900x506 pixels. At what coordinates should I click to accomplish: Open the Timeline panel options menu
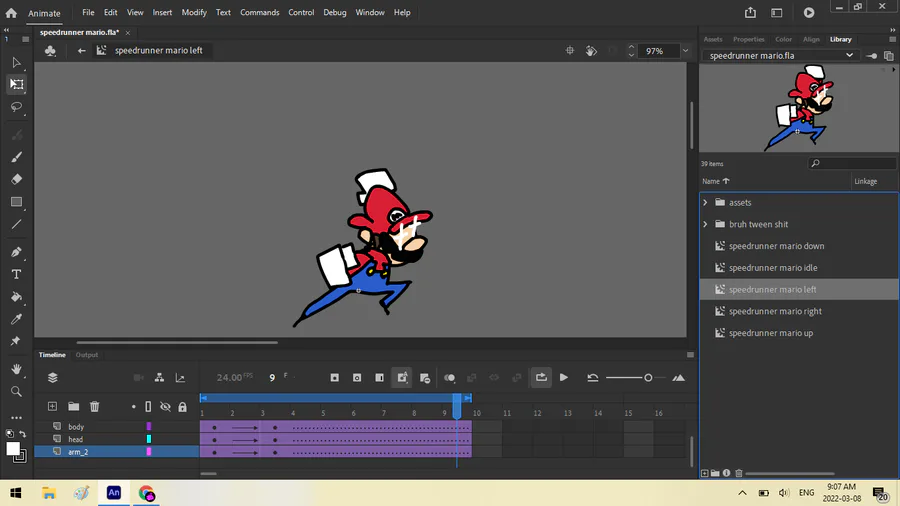click(690, 355)
